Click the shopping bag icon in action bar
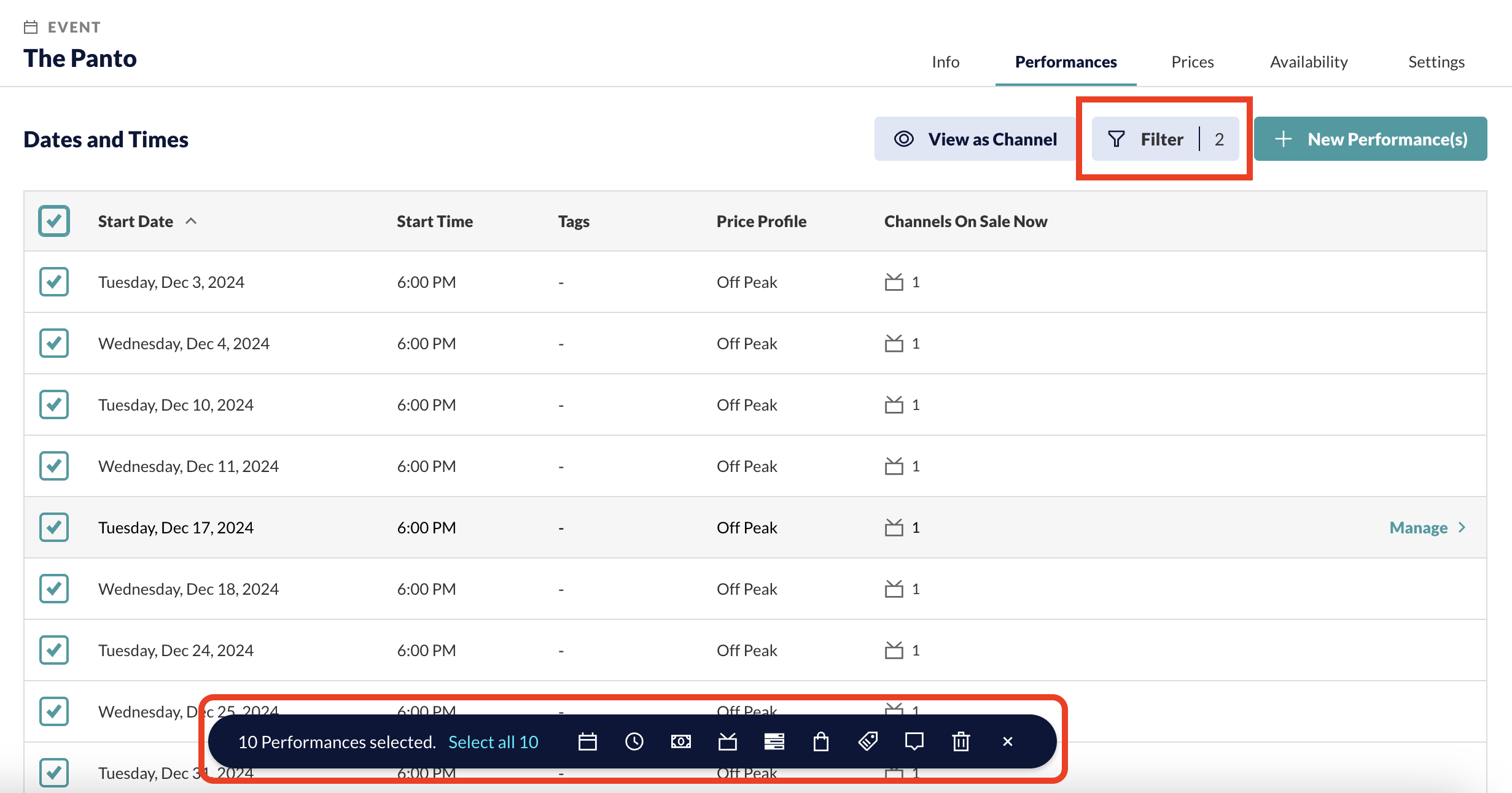 tap(821, 741)
